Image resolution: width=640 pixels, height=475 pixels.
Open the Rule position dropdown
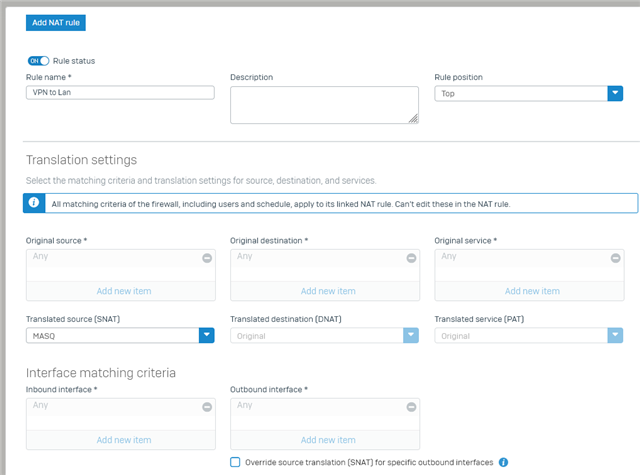pyautogui.click(x=529, y=93)
